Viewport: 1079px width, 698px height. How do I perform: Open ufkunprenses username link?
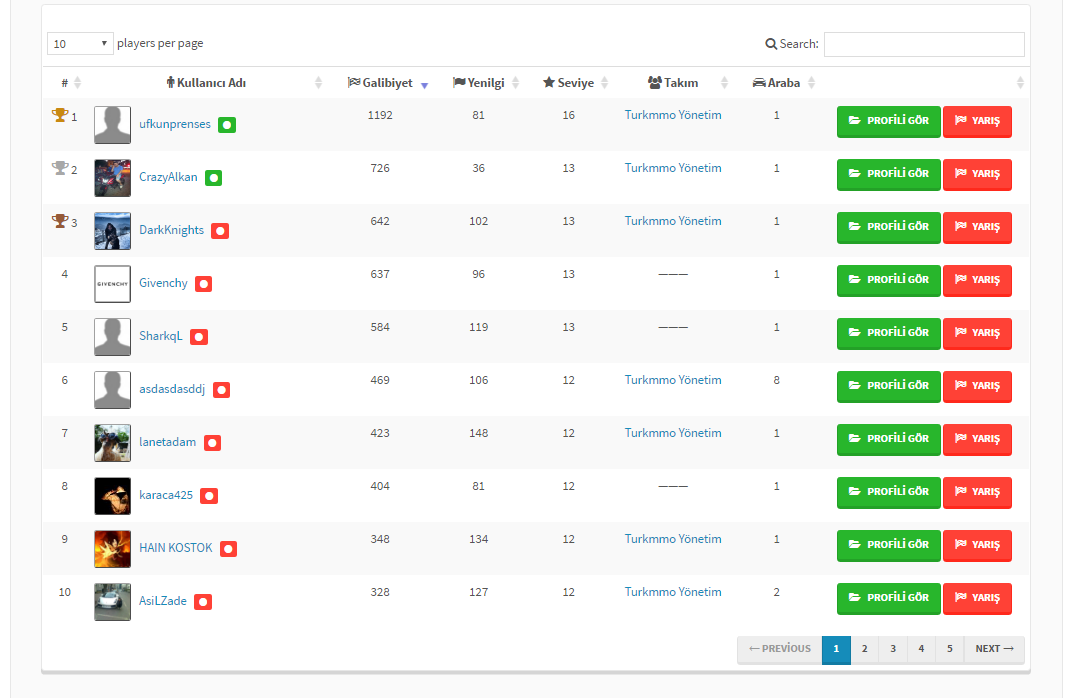coord(175,124)
